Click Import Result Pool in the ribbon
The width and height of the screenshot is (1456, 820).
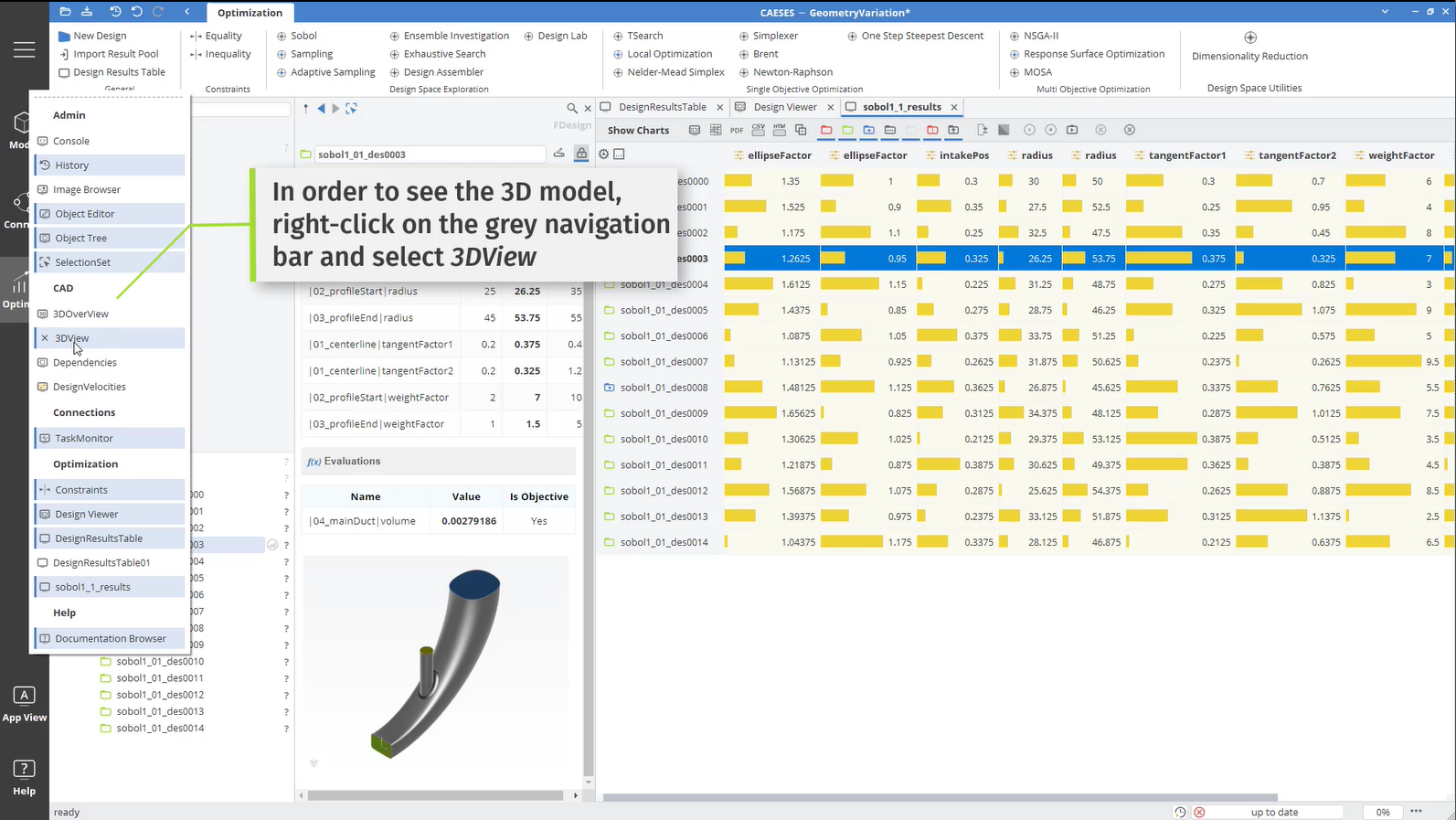pyautogui.click(x=115, y=54)
